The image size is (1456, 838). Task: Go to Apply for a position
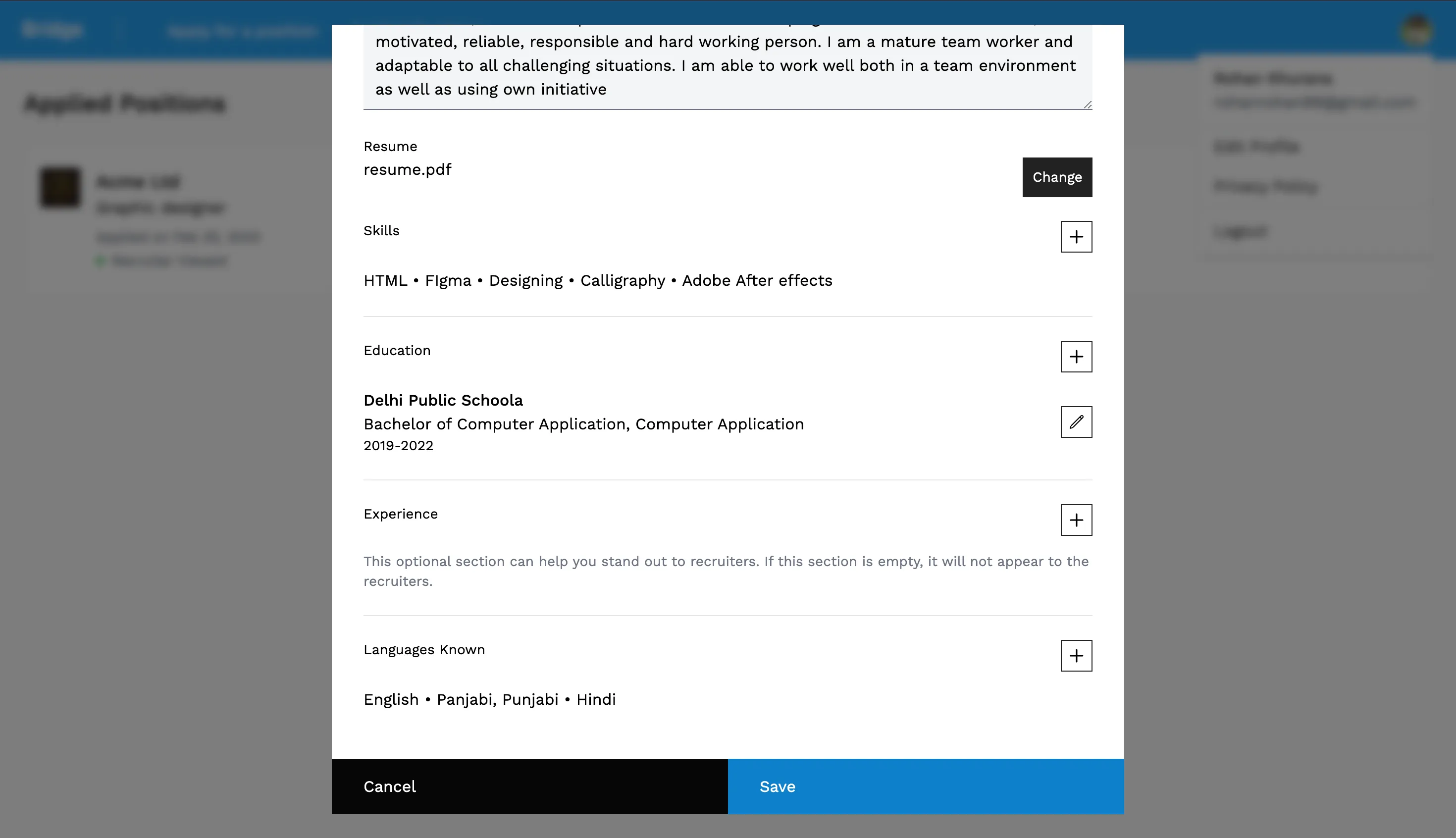coord(242,31)
